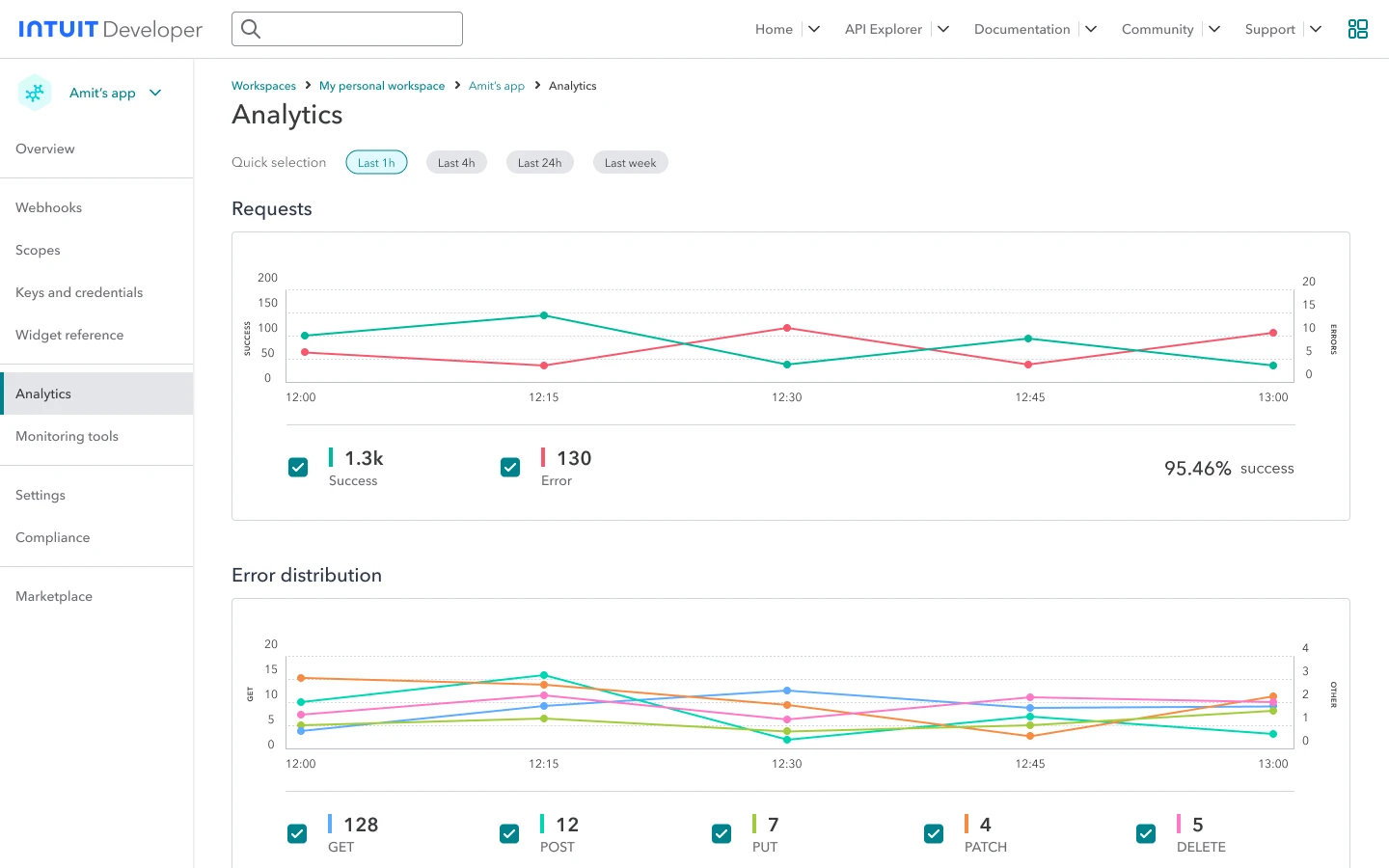Click the Home nav link
Screen dimensions: 1389x868
pyautogui.click(x=774, y=29)
